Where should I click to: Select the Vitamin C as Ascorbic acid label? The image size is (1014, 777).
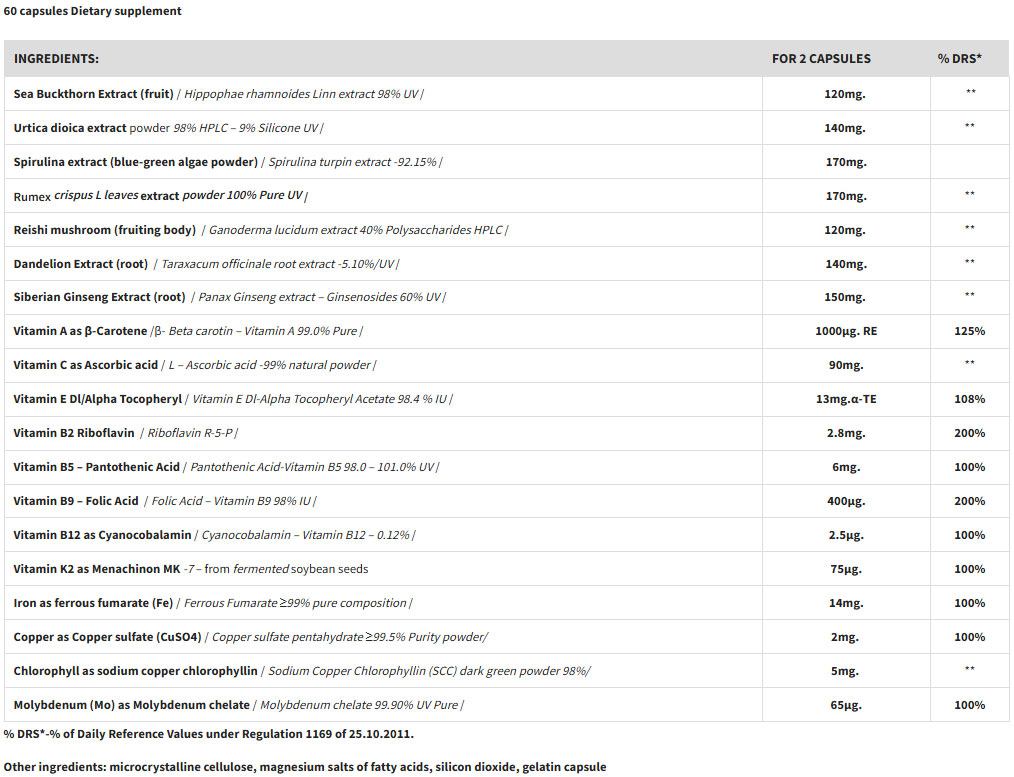tap(86, 365)
